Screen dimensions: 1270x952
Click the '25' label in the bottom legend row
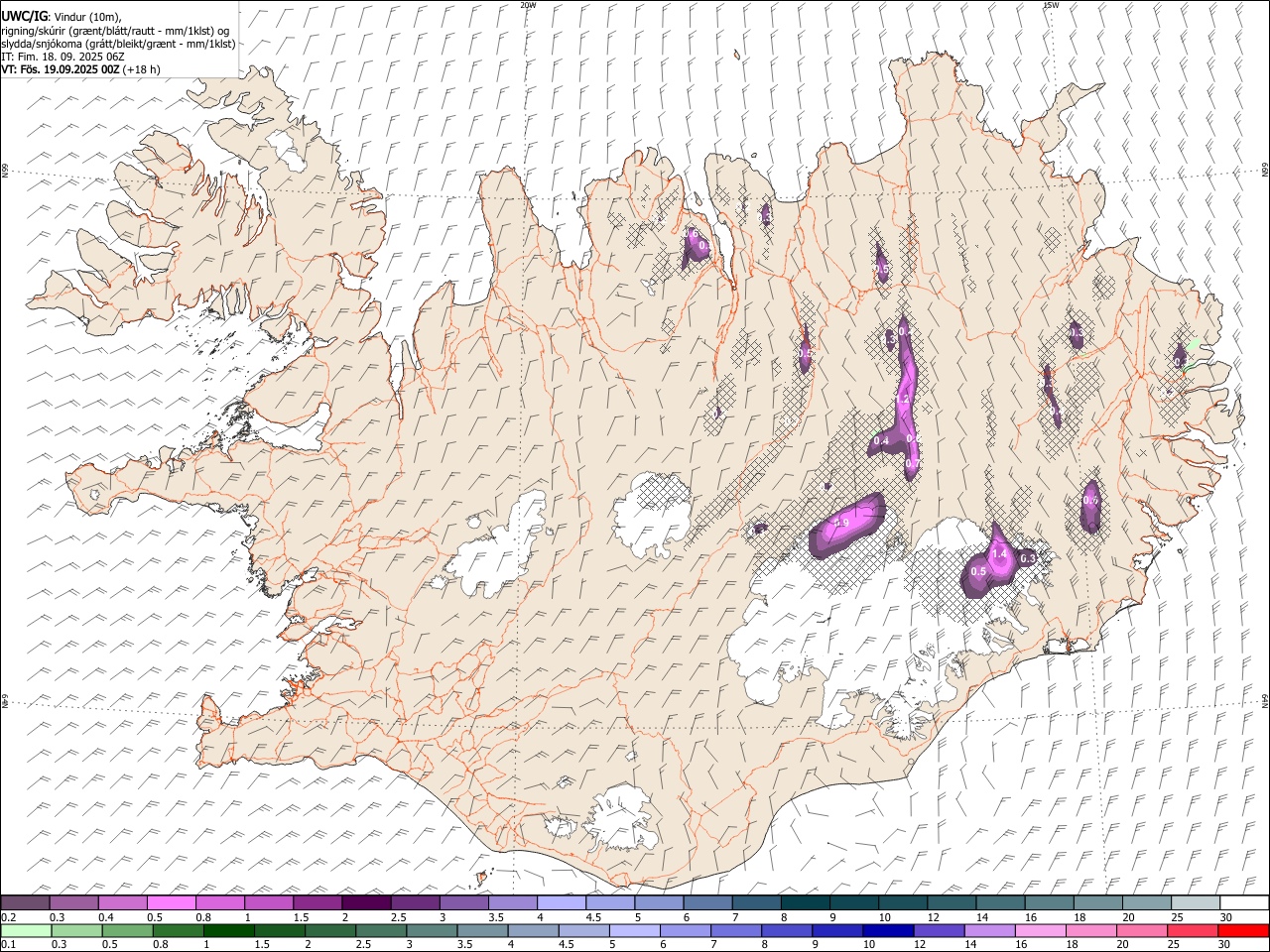pos(1175,945)
